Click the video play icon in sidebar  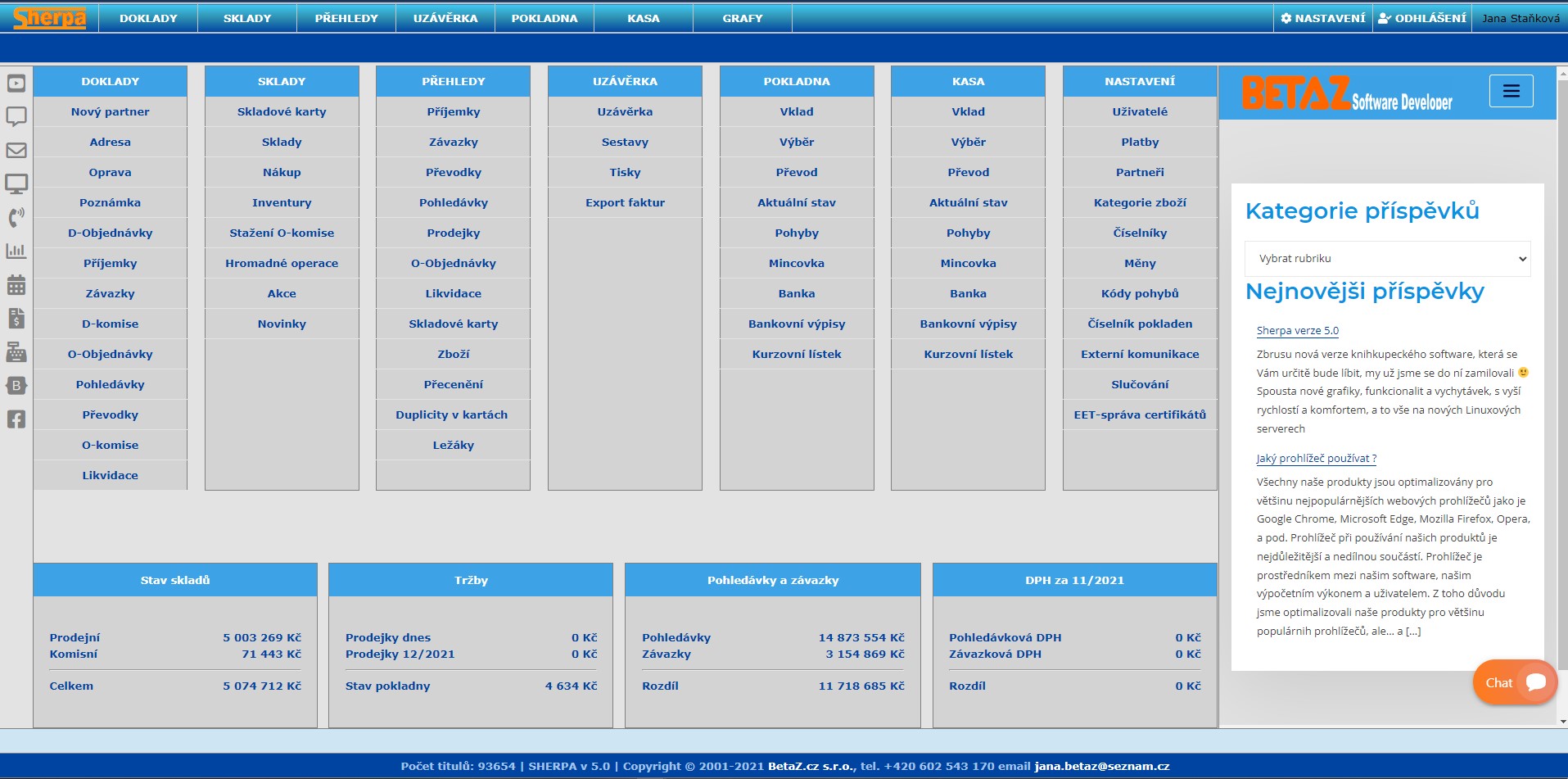(x=16, y=83)
